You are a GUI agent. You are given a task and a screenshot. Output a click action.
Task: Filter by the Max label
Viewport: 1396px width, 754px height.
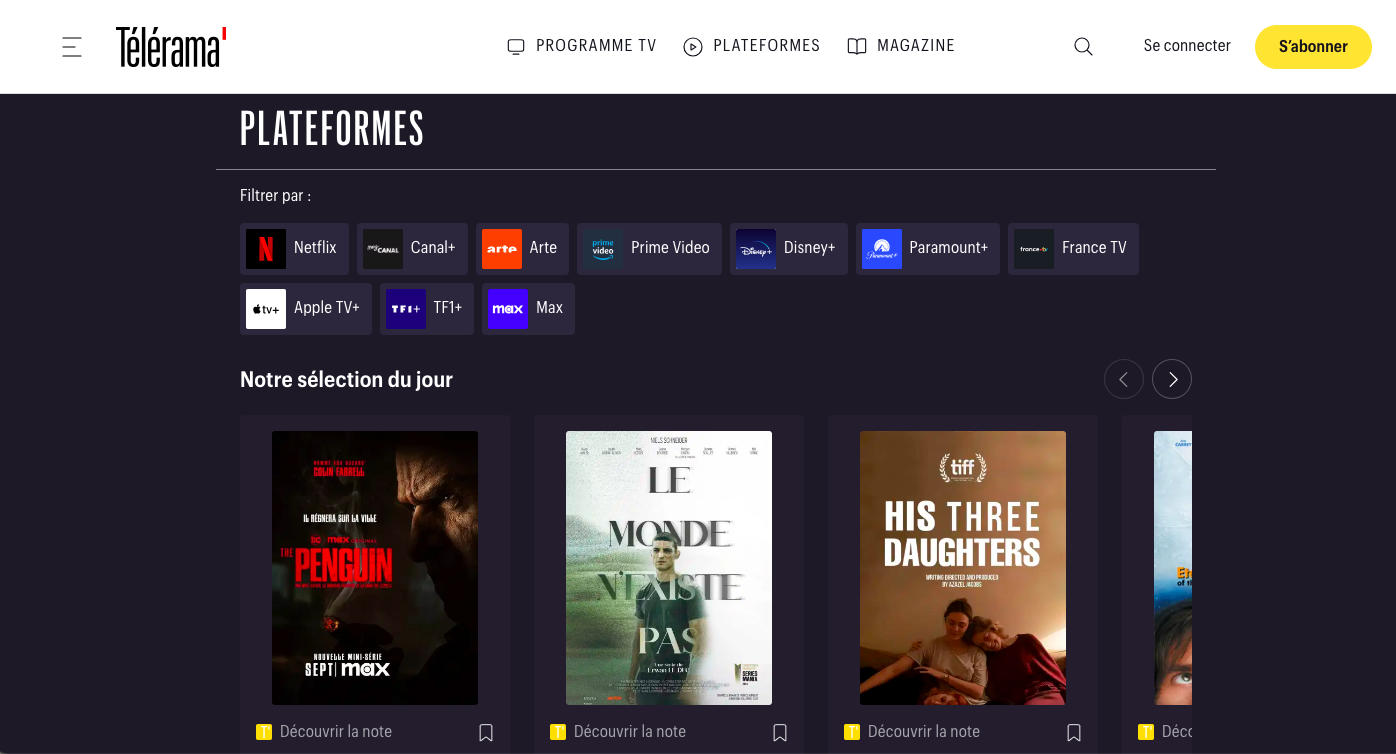(x=549, y=308)
